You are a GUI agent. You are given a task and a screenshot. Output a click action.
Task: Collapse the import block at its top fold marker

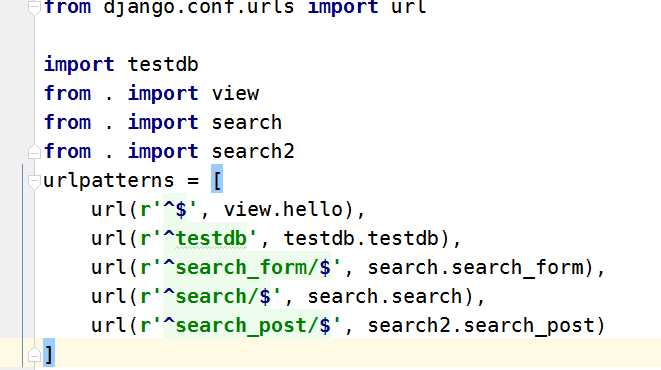pos(34,8)
